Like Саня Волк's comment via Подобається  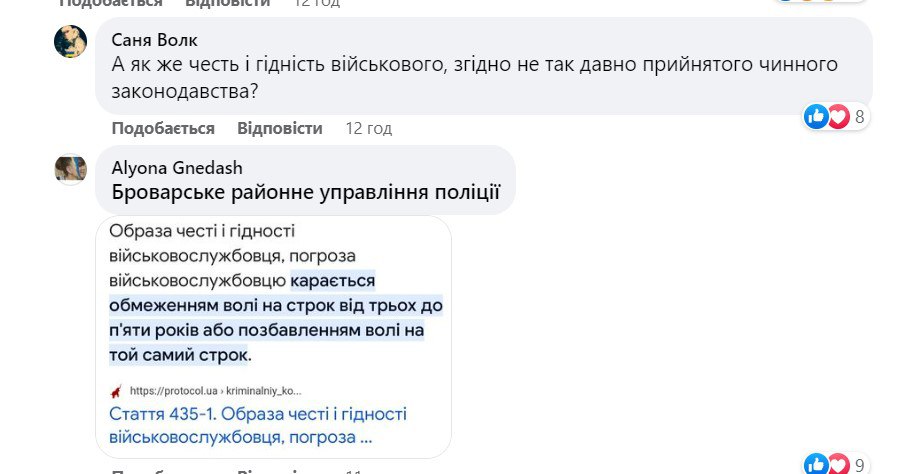163,128
